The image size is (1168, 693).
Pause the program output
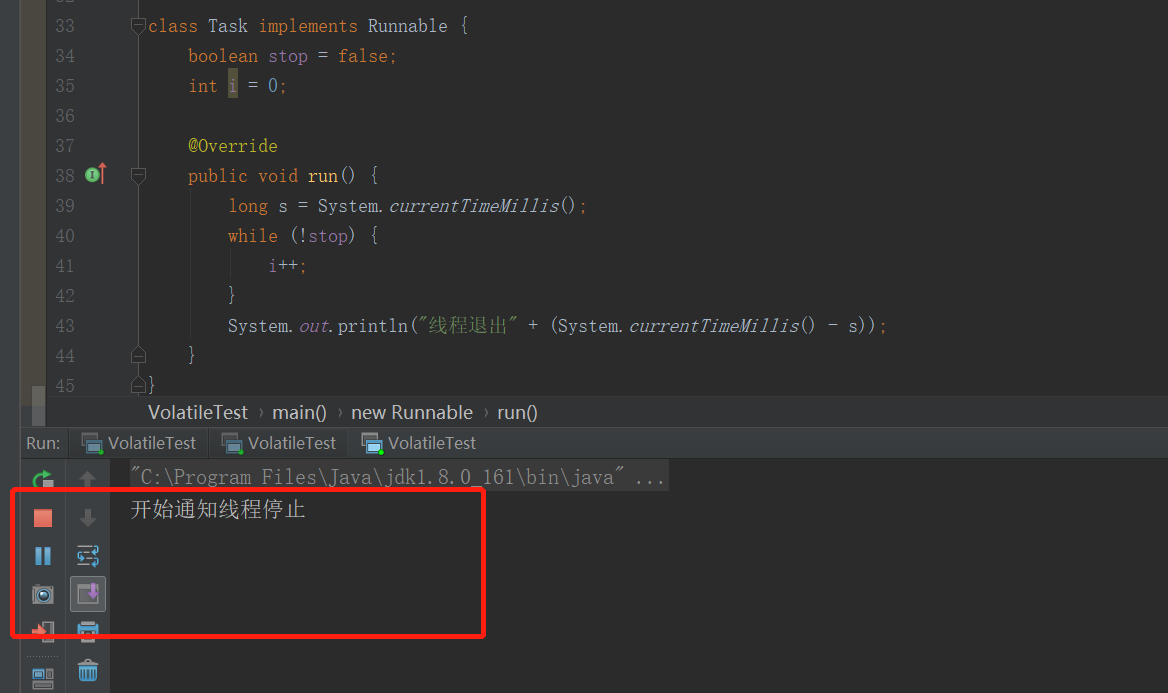click(x=43, y=556)
